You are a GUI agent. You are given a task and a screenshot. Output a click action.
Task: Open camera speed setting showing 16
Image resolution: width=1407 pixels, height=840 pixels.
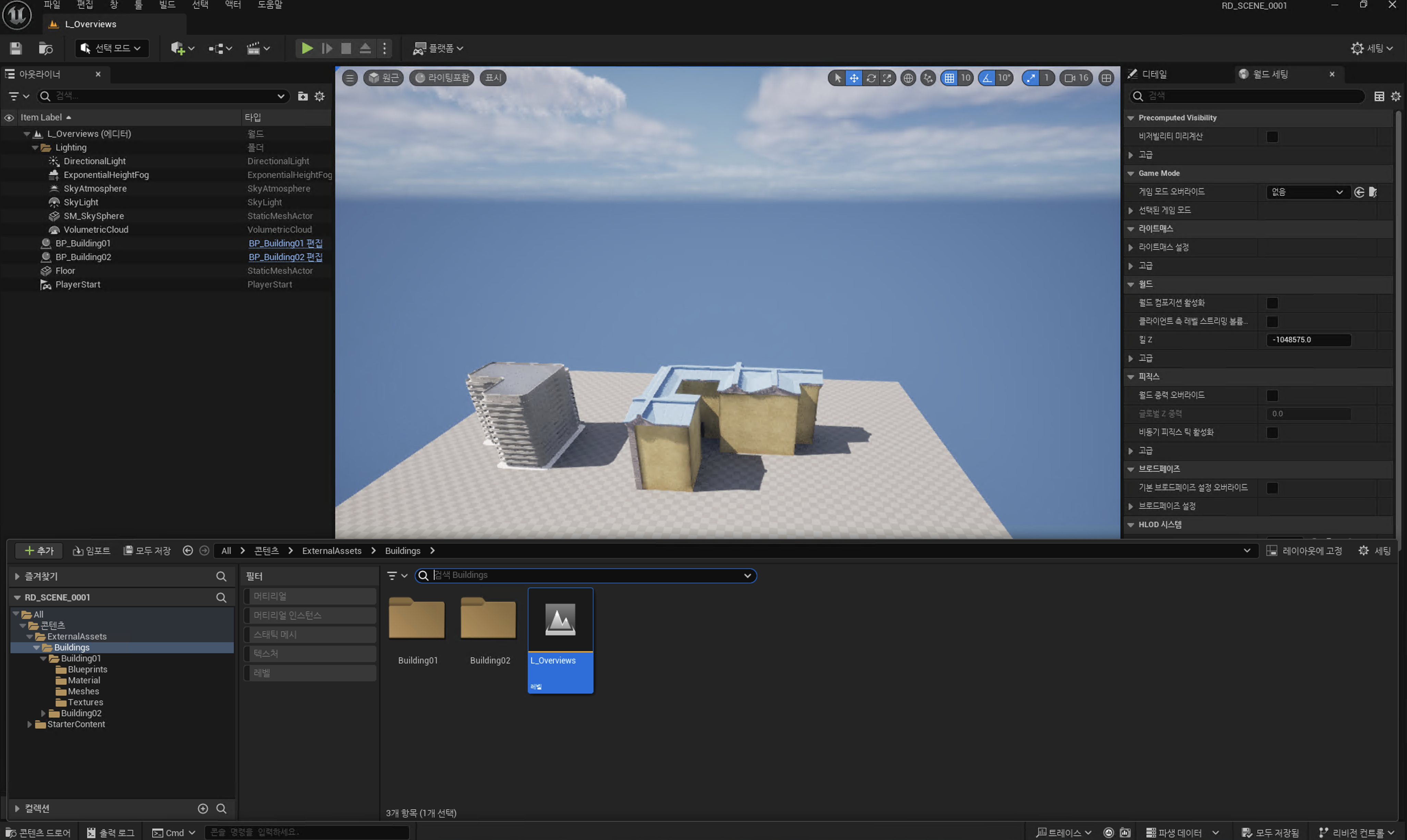pyautogui.click(x=1076, y=77)
